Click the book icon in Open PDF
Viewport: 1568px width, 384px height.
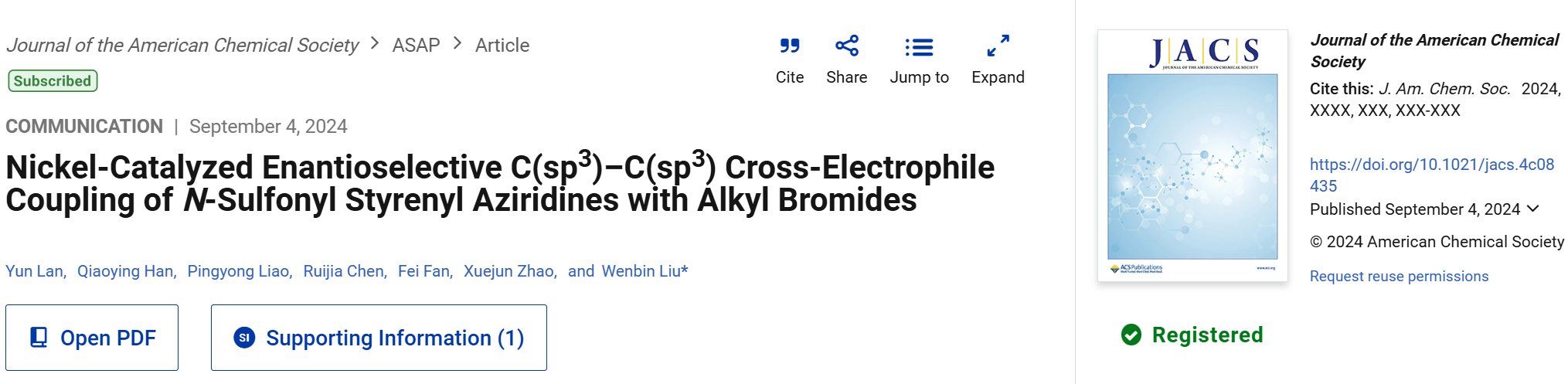[38, 338]
